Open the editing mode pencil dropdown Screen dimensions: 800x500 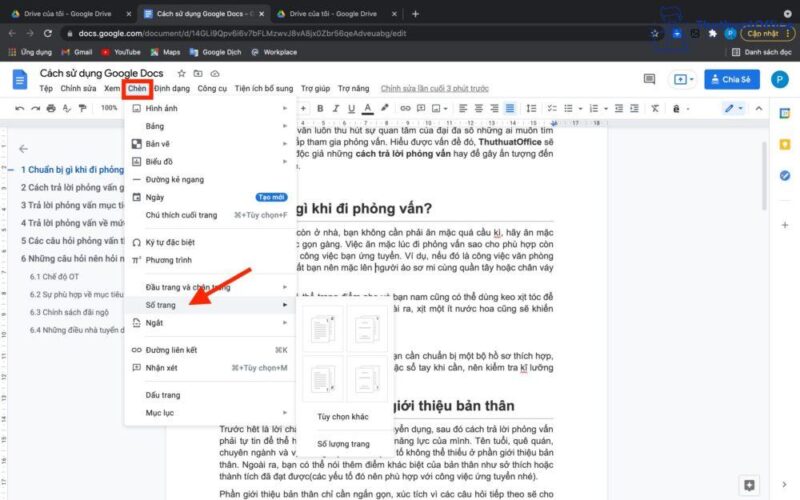click(x=733, y=108)
